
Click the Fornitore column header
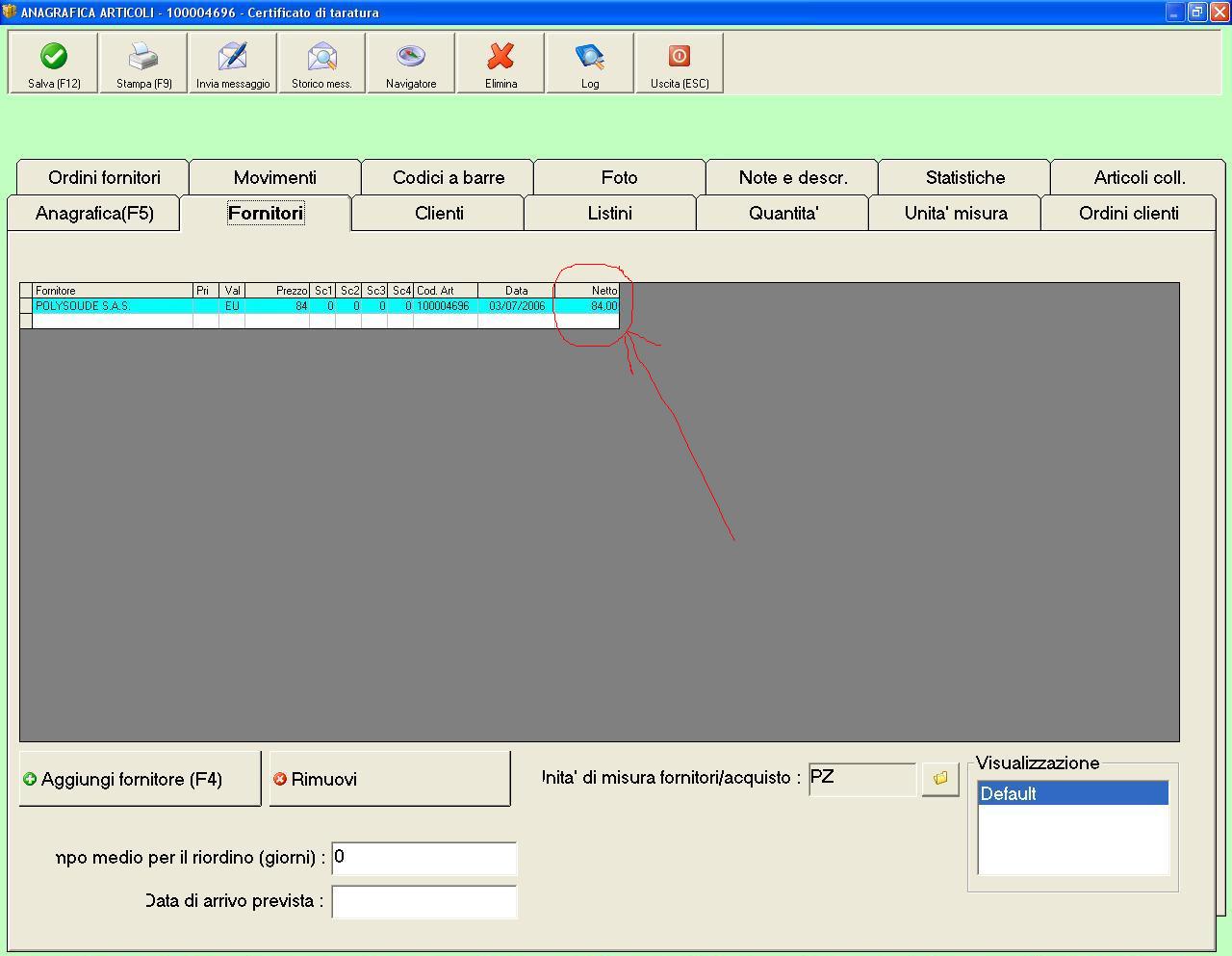pos(113,291)
